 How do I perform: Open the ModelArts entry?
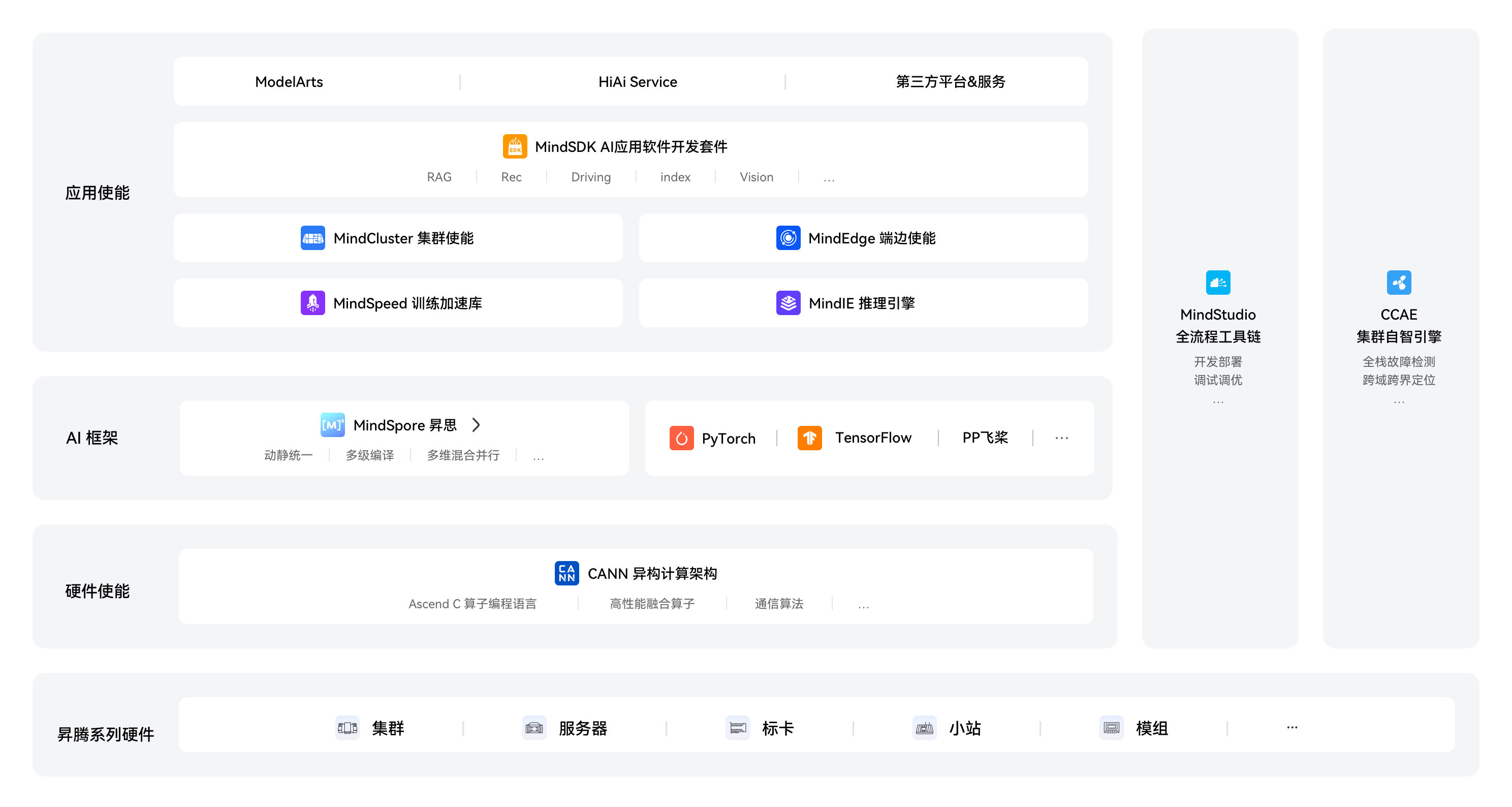(289, 82)
